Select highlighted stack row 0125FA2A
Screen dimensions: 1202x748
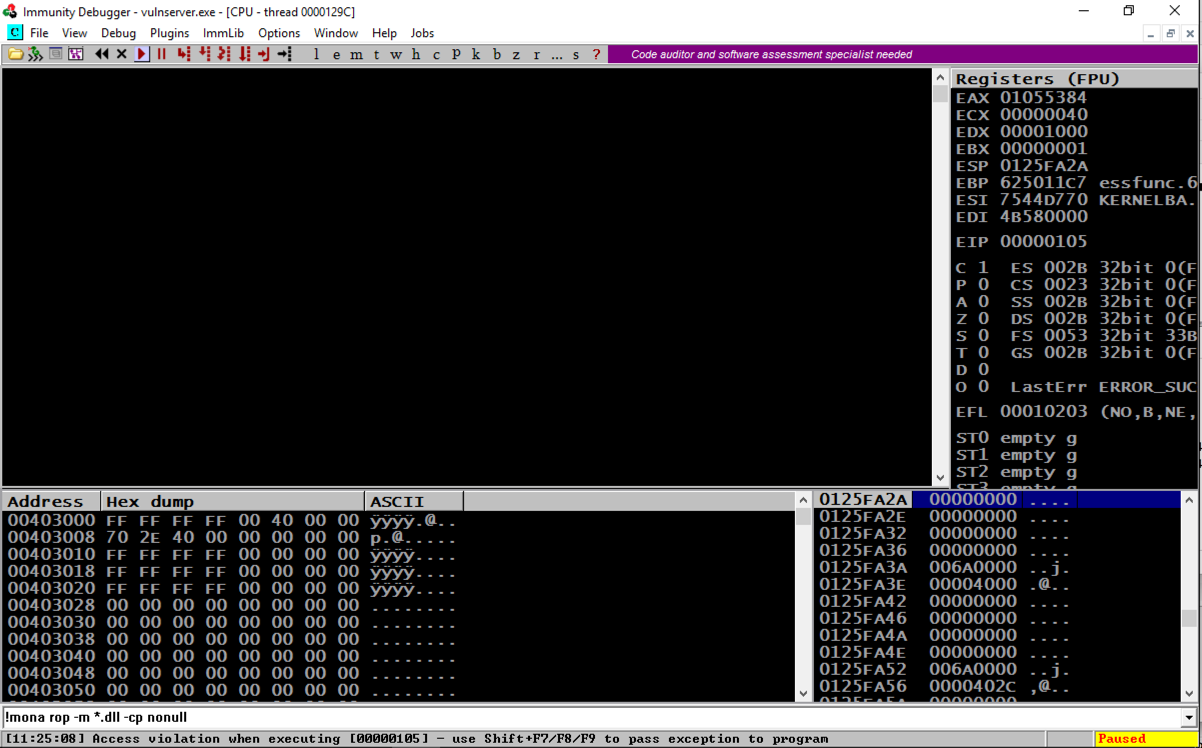998,499
